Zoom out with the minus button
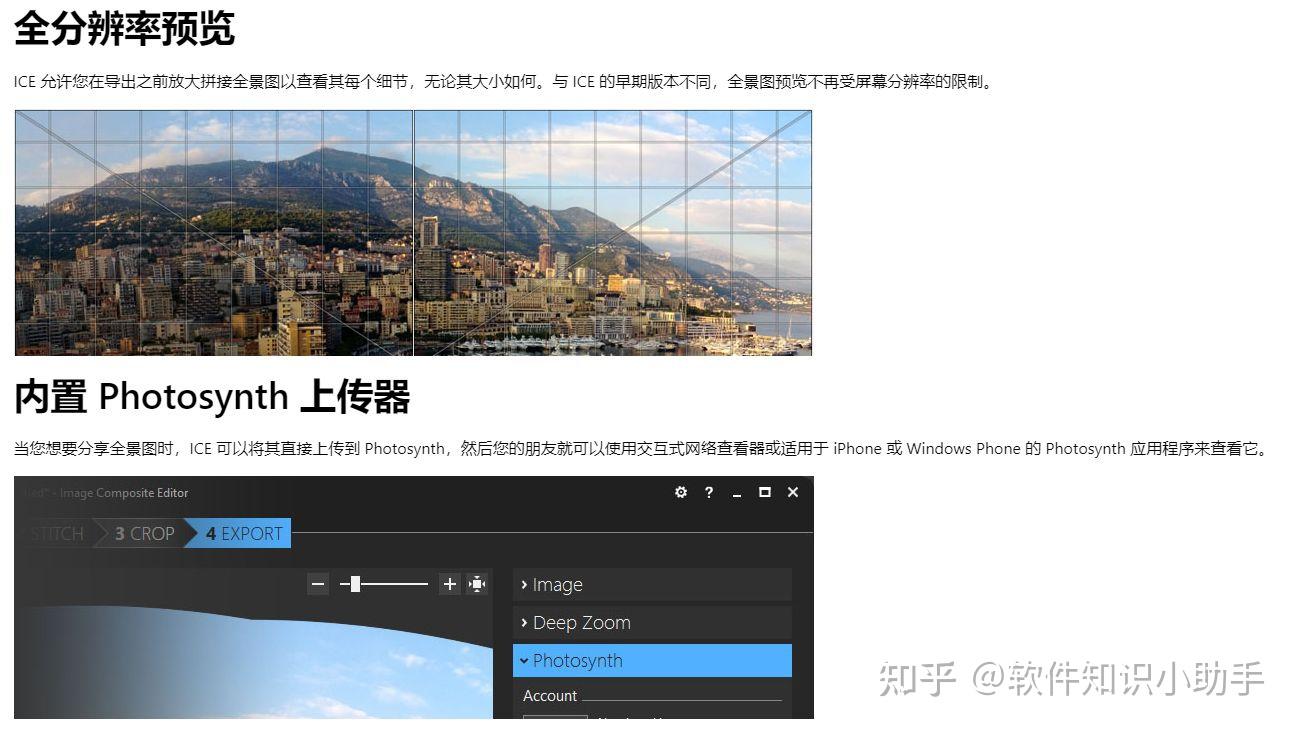The width and height of the screenshot is (1298, 730). click(318, 584)
